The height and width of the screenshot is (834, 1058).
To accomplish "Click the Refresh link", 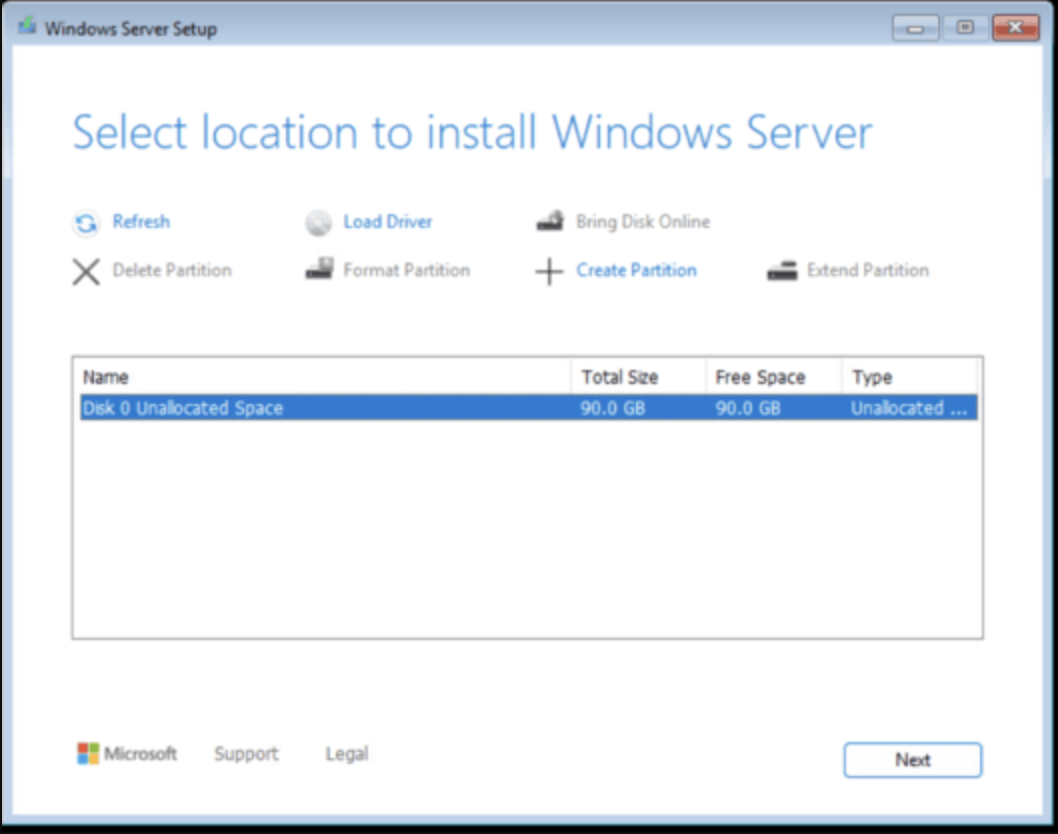I will [x=141, y=221].
